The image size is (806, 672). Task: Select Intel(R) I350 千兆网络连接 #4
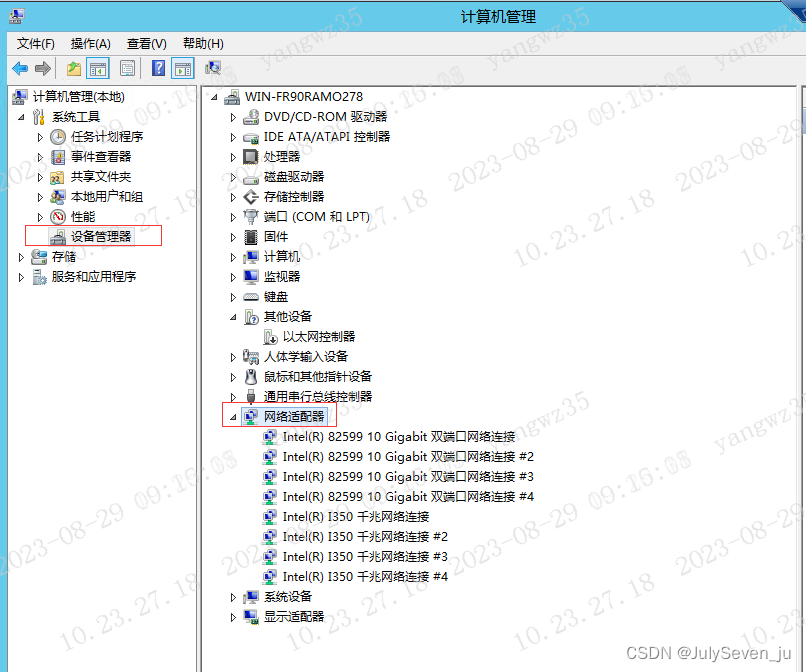click(x=365, y=577)
